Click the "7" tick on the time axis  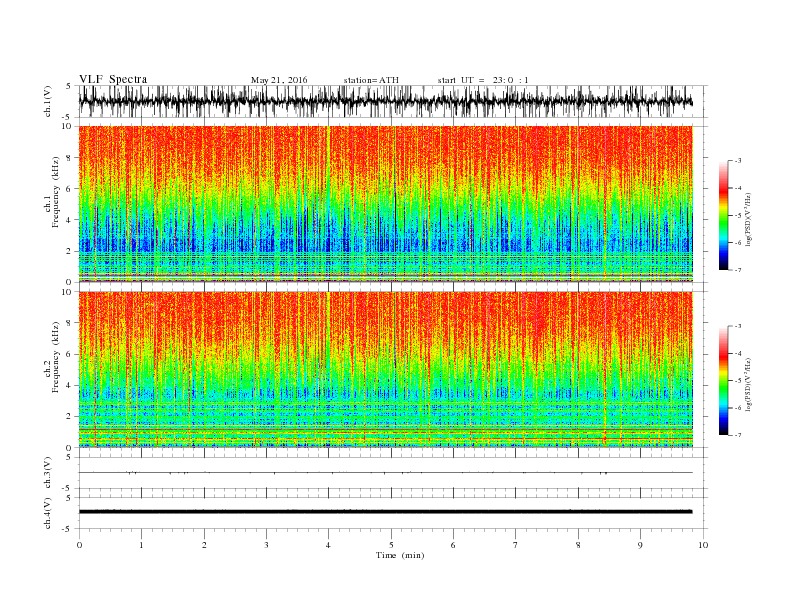point(516,545)
